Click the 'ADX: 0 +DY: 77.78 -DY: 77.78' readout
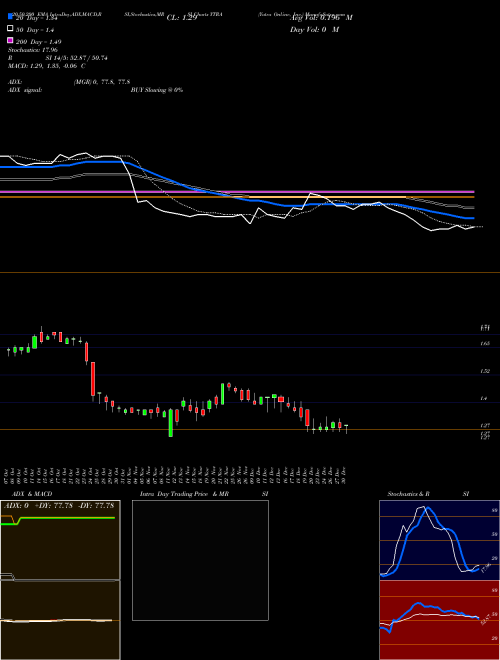The image size is (500, 660). pyautogui.click(x=59, y=506)
